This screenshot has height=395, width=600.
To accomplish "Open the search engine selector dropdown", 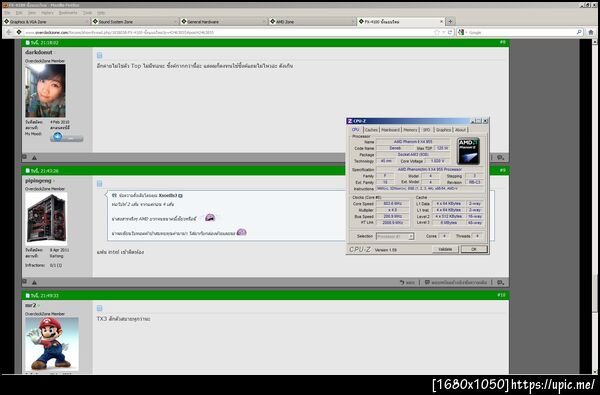I will [462, 33].
